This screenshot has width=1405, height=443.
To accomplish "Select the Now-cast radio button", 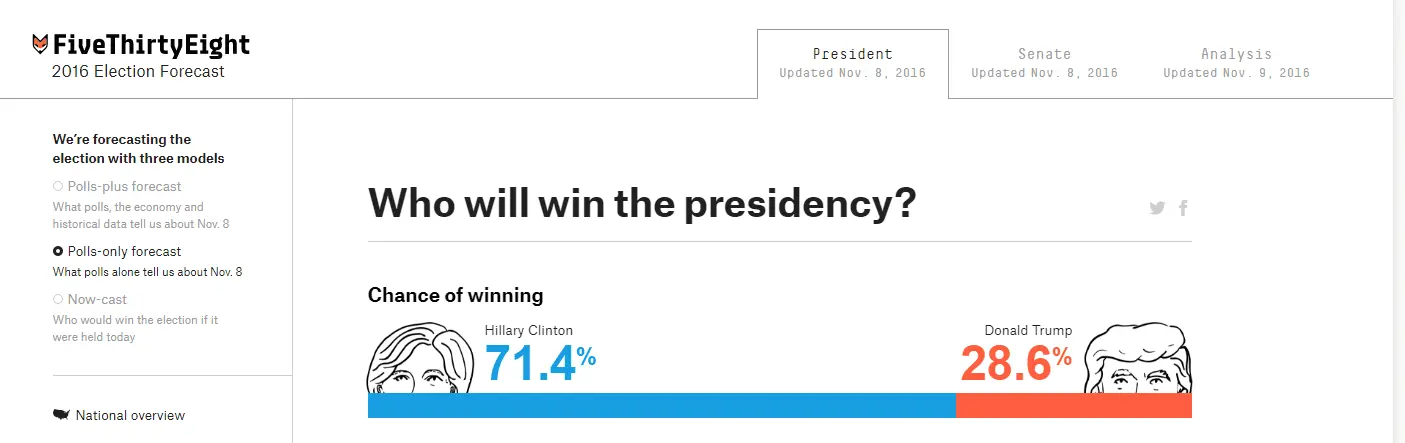I will pyautogui.click(x=58, y=300).
